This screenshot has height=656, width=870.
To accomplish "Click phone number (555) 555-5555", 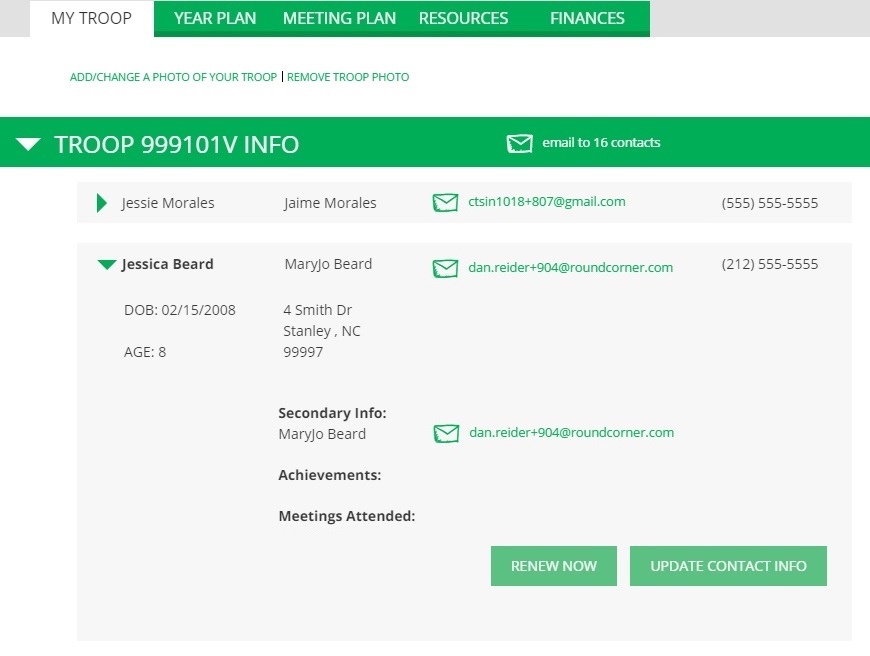I will pos(770,203).
